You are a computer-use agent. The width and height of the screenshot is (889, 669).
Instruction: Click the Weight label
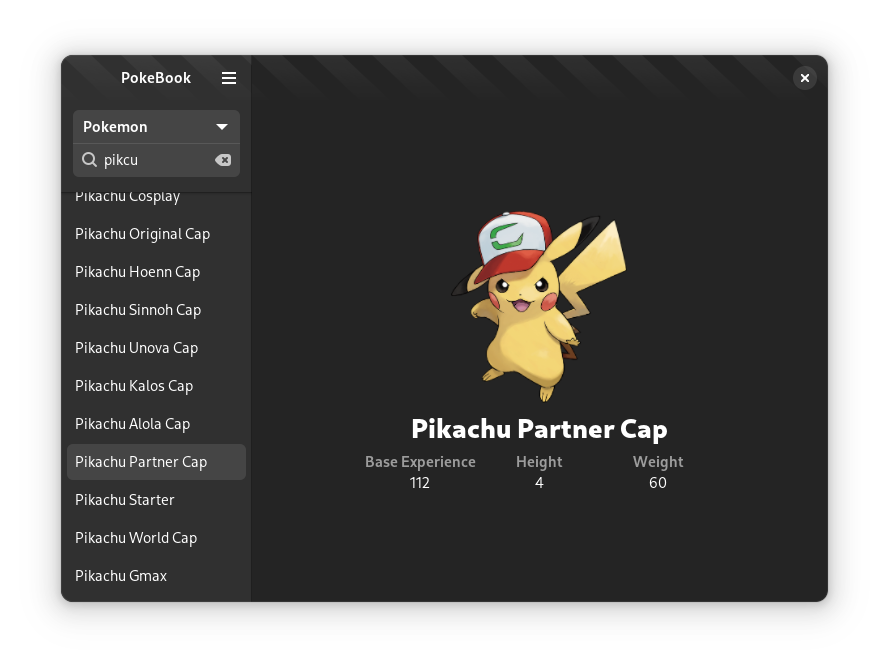coord(658,462)
